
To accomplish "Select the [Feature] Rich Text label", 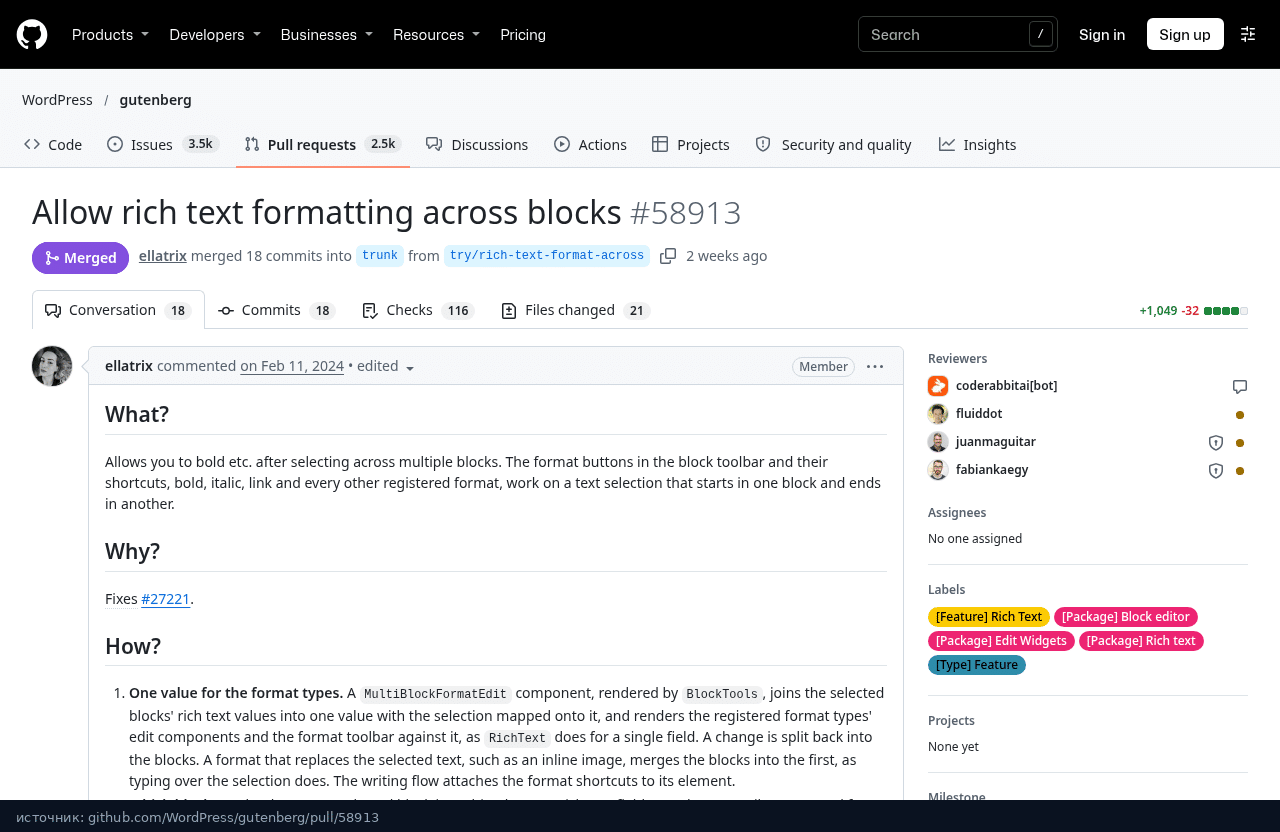I will (989, 617).
